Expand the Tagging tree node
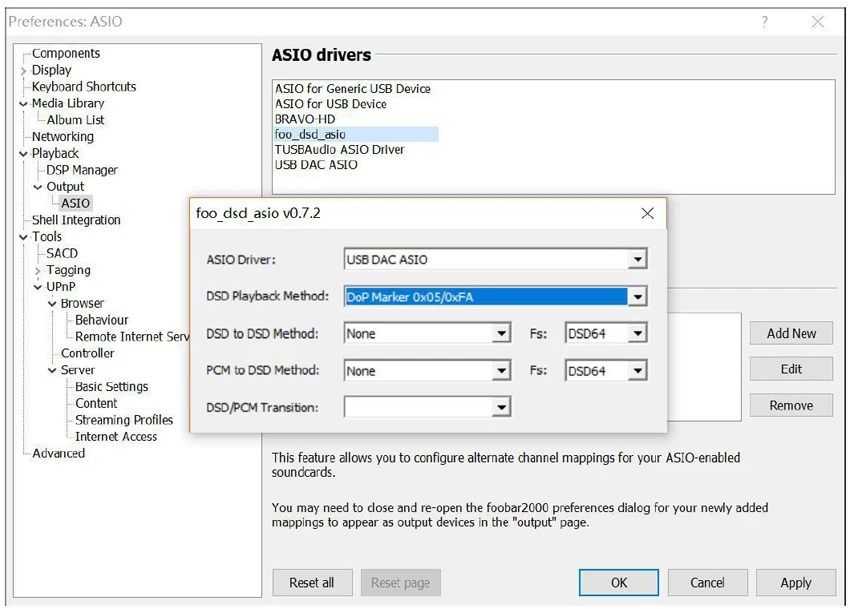Screen dimensions: 850x609 37,271
